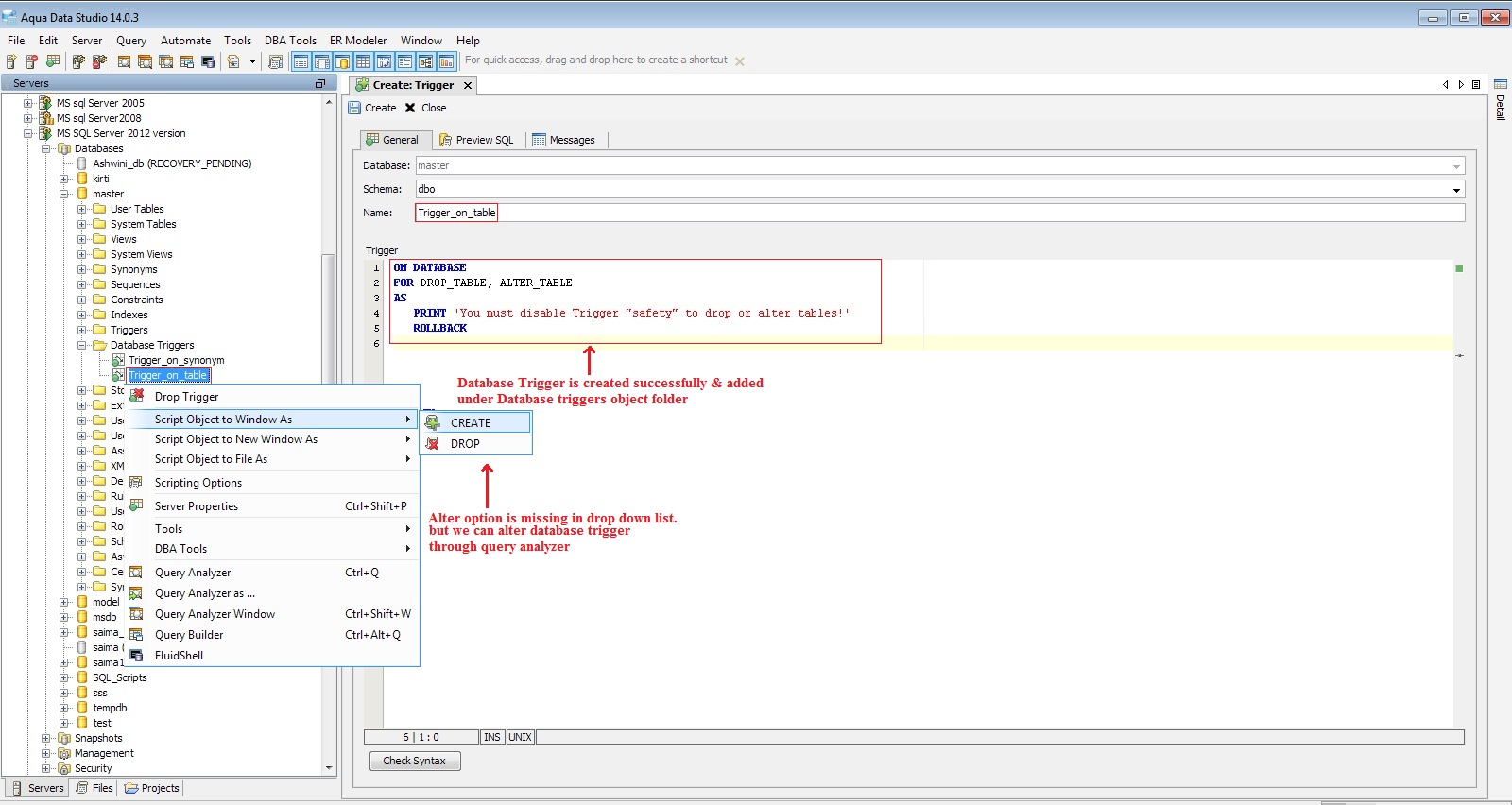Image resolution: width=1512 pixels, height=805 pixels.
Task: Click the Trigger_on_synonym trigger icon
Action: click(x=118, y=360)
